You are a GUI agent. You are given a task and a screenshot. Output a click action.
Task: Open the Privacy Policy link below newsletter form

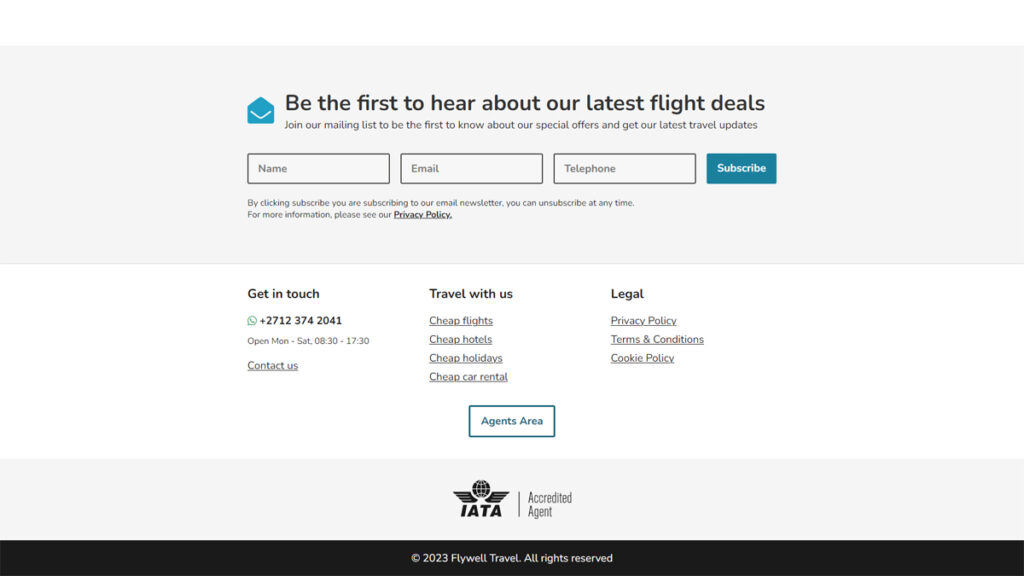pos(423,215)
